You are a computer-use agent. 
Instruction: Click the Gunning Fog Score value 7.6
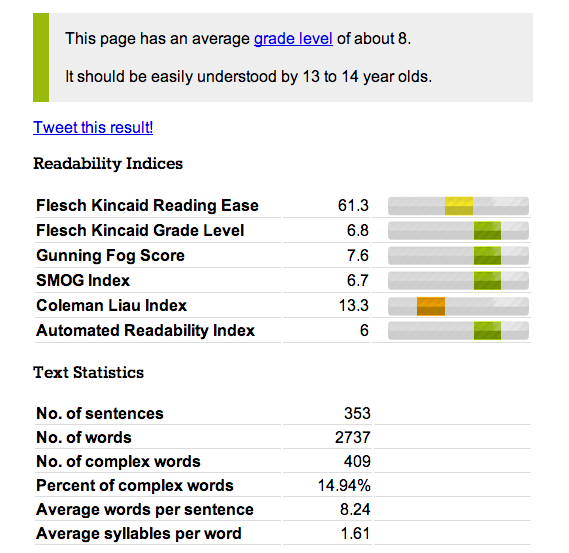point(357,255)
